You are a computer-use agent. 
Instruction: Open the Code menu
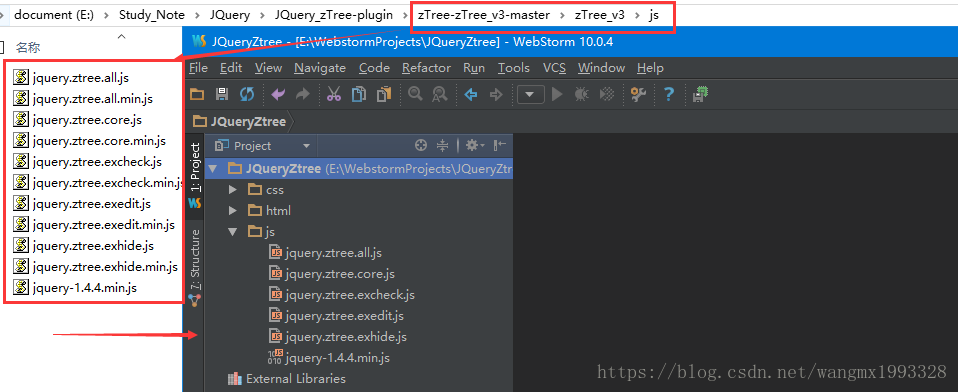[374, 68]
